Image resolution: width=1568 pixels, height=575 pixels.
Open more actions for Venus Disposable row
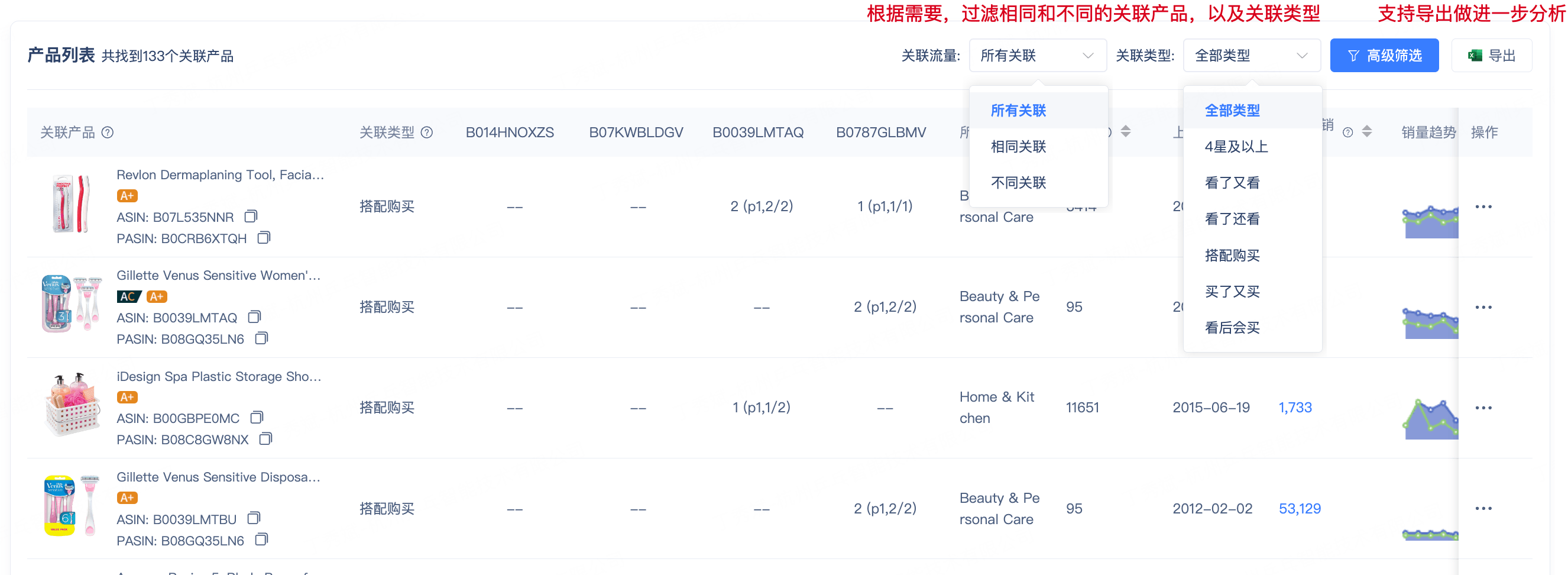click(x=1483, y=508)
